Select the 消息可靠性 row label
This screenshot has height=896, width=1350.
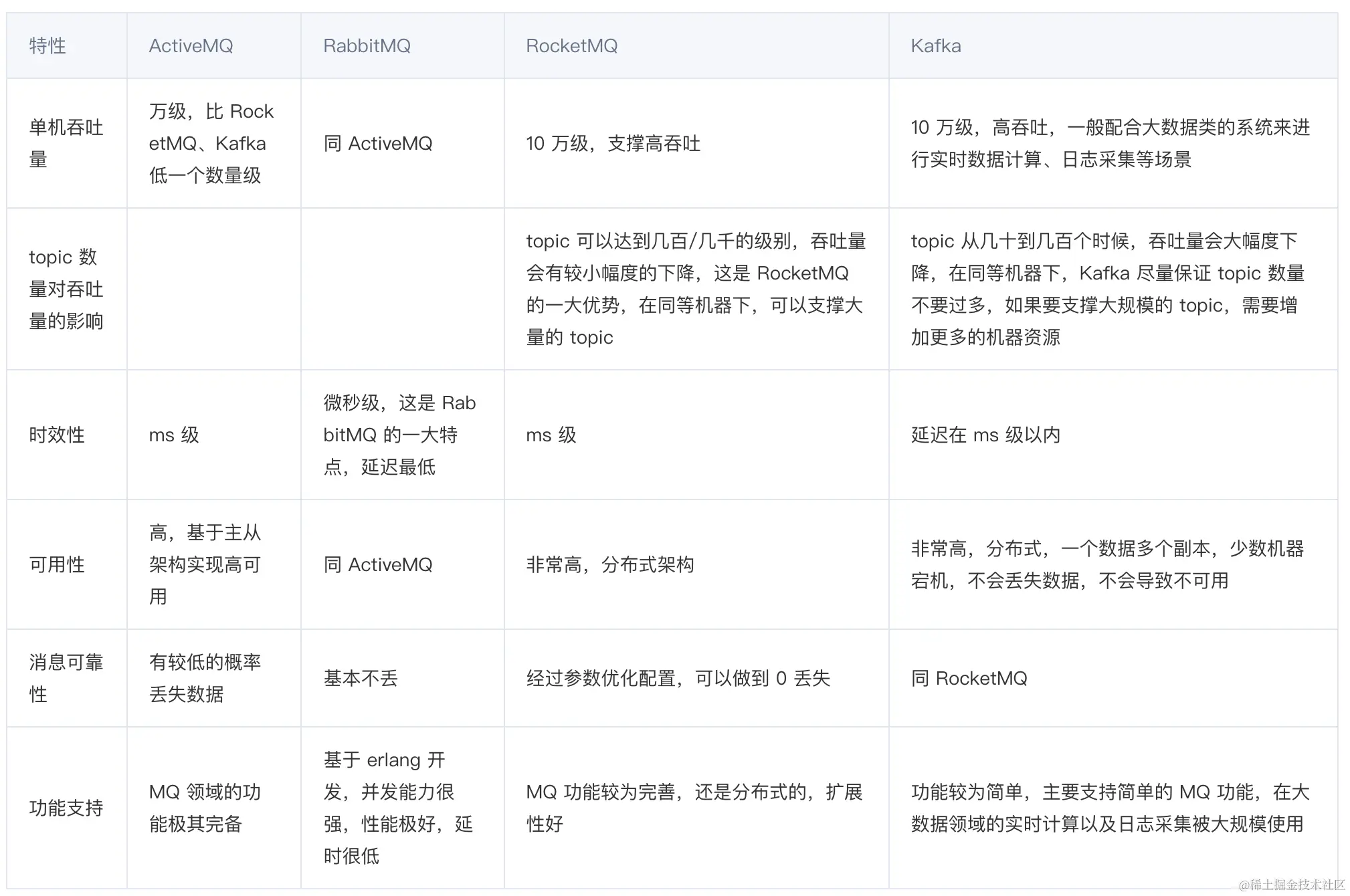coord(66,678)
